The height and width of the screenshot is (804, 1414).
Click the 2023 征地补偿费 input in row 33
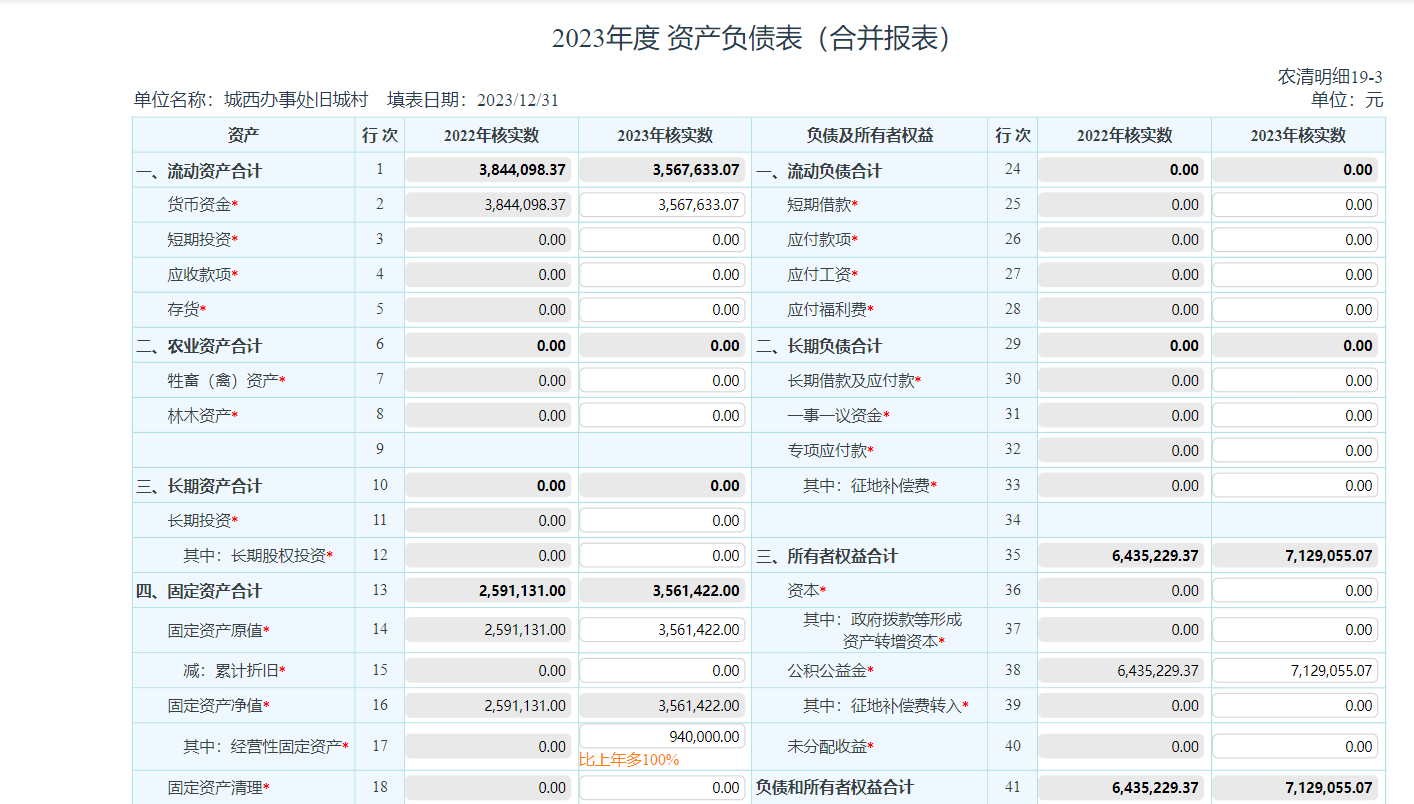click(1295, 486)
